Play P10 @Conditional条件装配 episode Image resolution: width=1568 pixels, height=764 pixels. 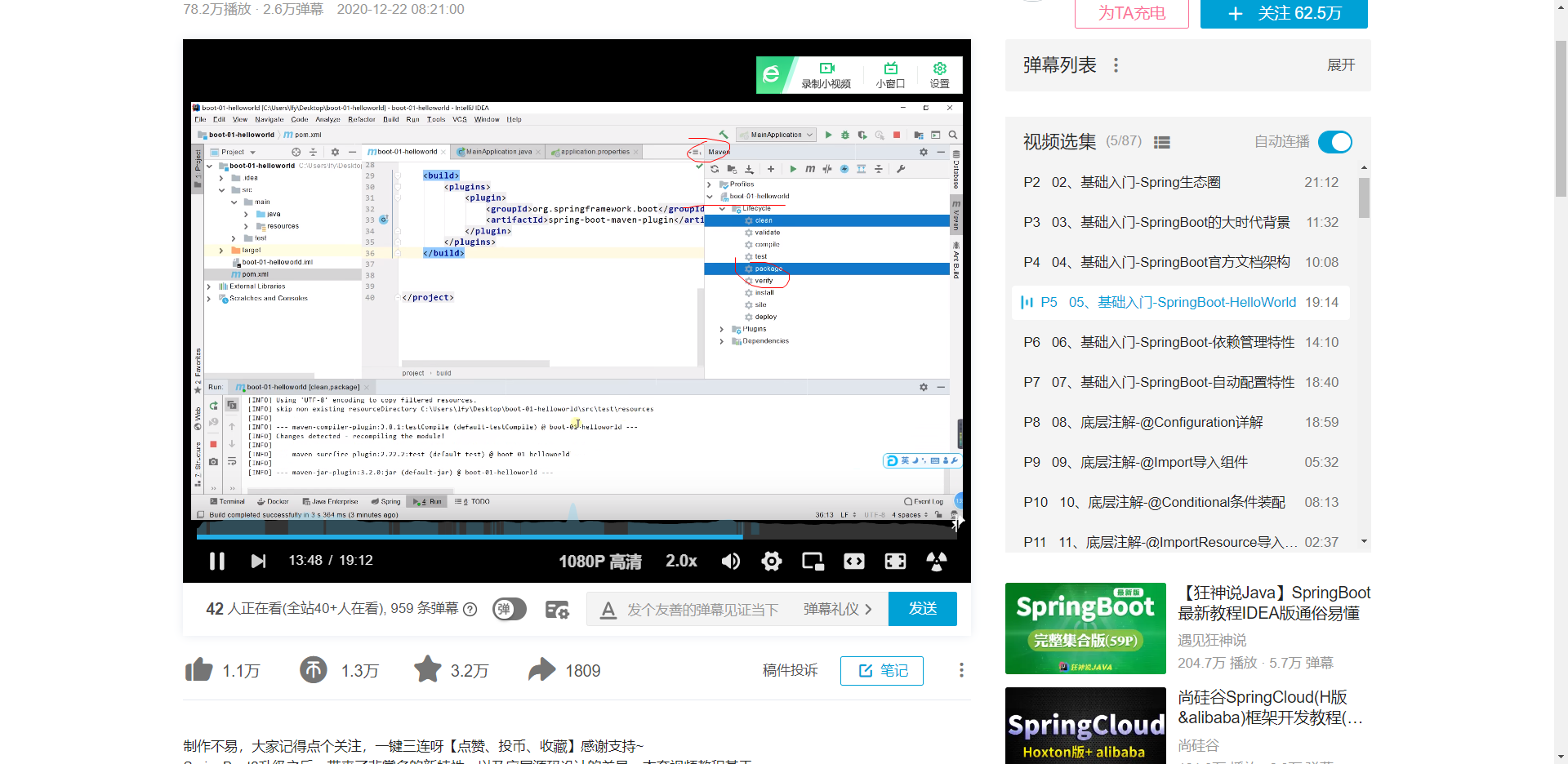coord(1181,502)
